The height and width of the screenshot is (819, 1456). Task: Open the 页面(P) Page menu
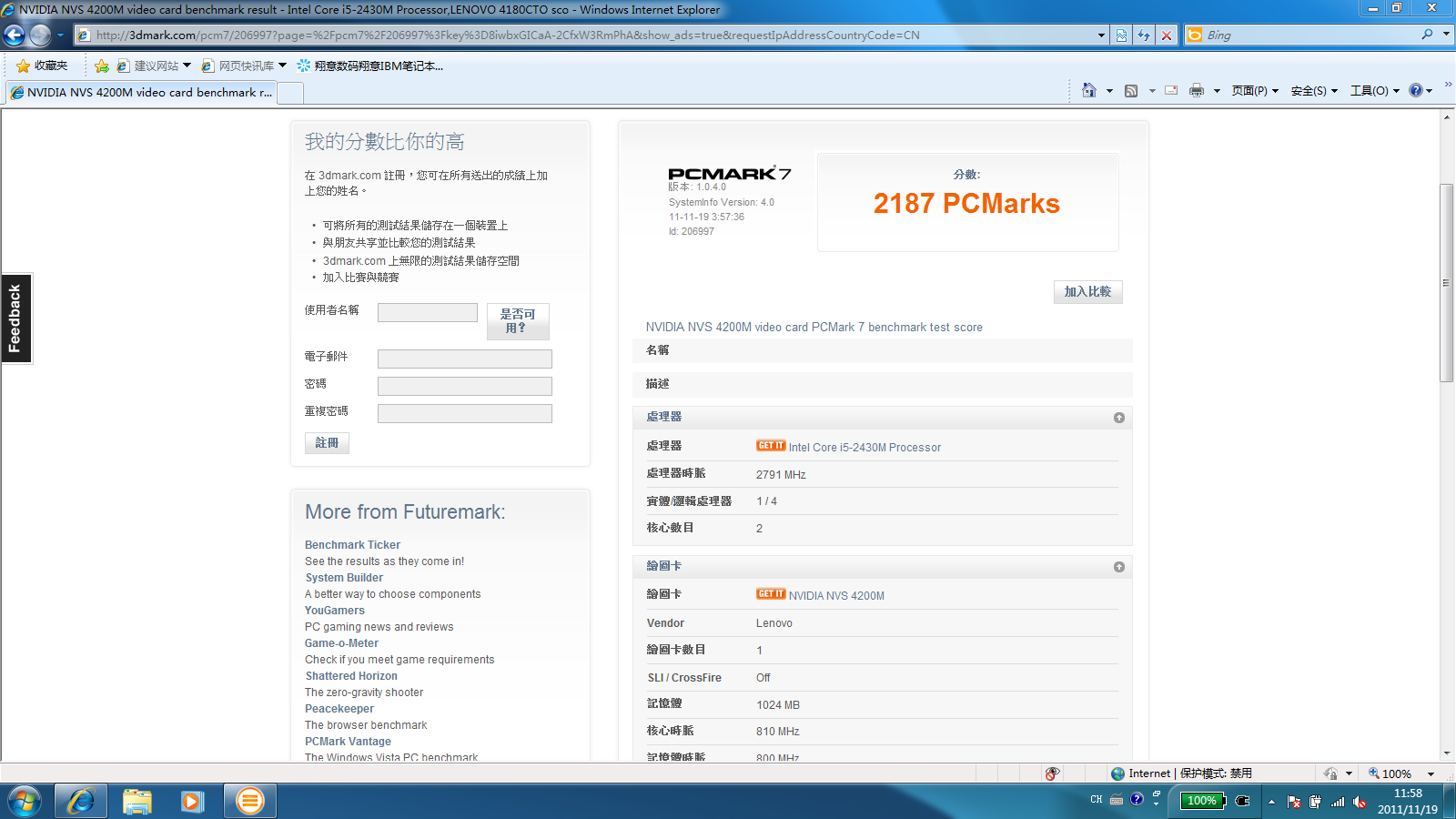tap(1255, 91)
